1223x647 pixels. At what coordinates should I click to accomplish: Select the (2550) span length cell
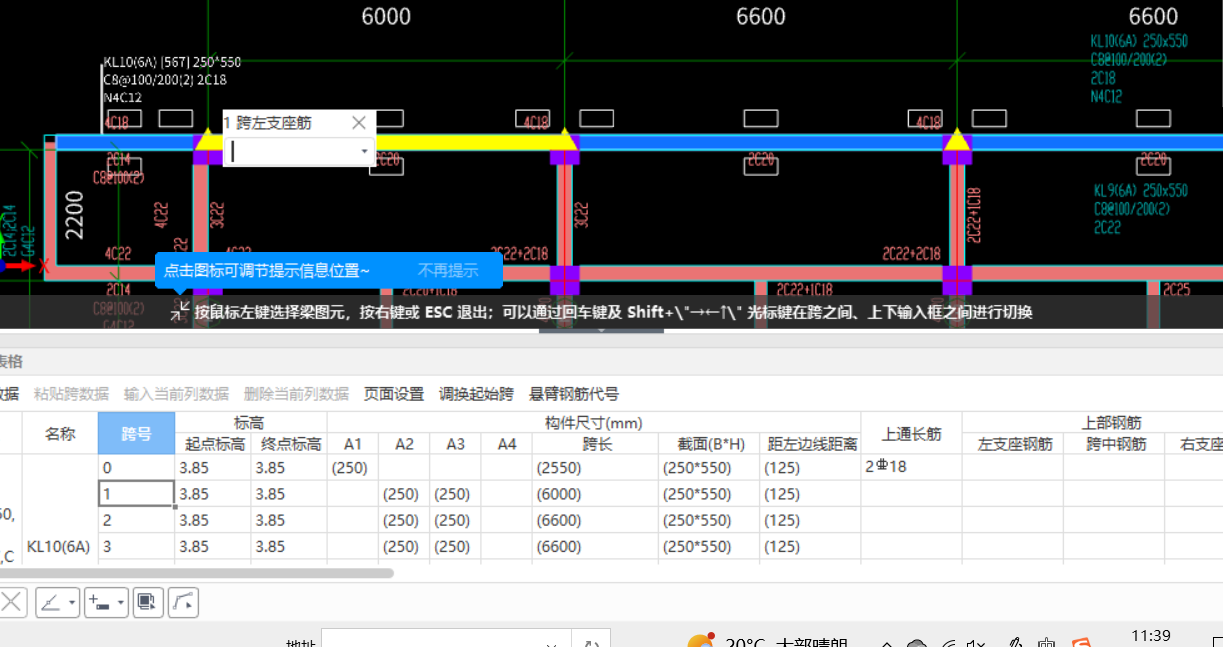click(x=595, y=467)
